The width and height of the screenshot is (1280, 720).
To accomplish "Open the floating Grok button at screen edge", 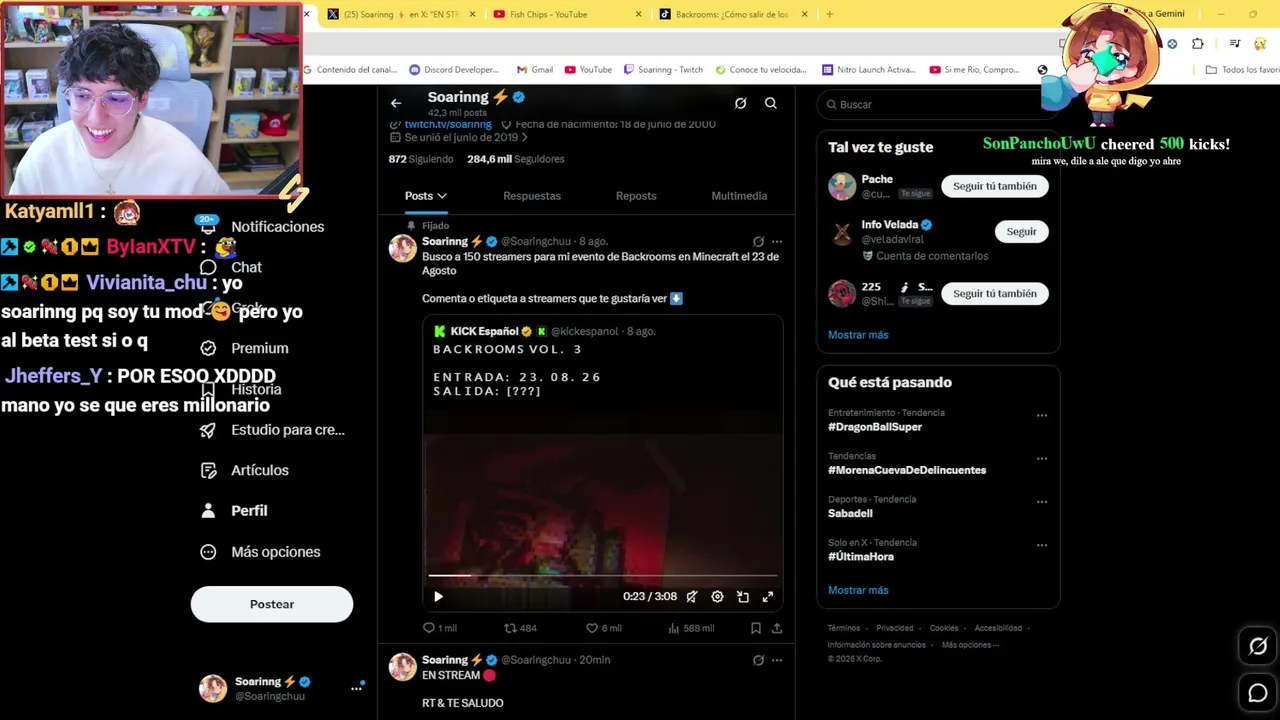I will coord(1258,647).
